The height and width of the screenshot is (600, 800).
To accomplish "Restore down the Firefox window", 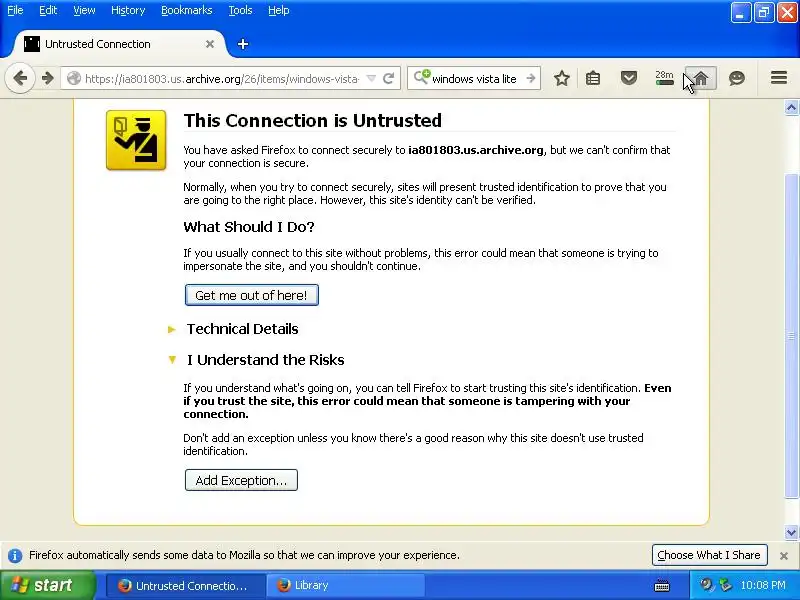I will 764,13.
